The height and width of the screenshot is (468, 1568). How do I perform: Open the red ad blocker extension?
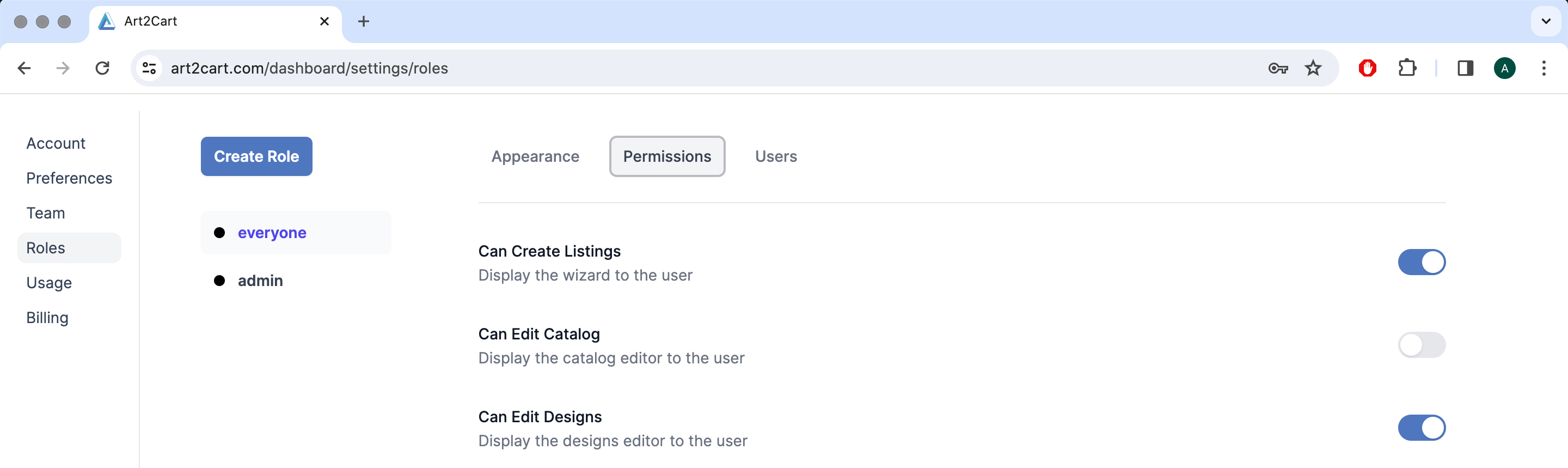tap(1367, 68)
